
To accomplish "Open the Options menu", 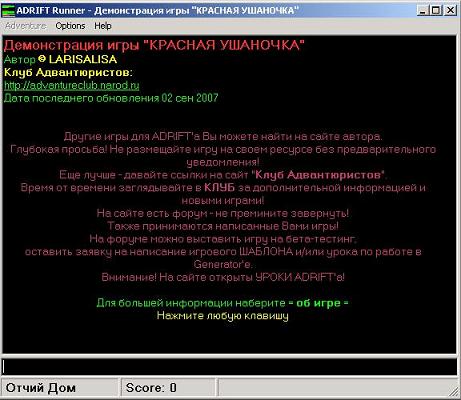I will (x=70, y=26).
